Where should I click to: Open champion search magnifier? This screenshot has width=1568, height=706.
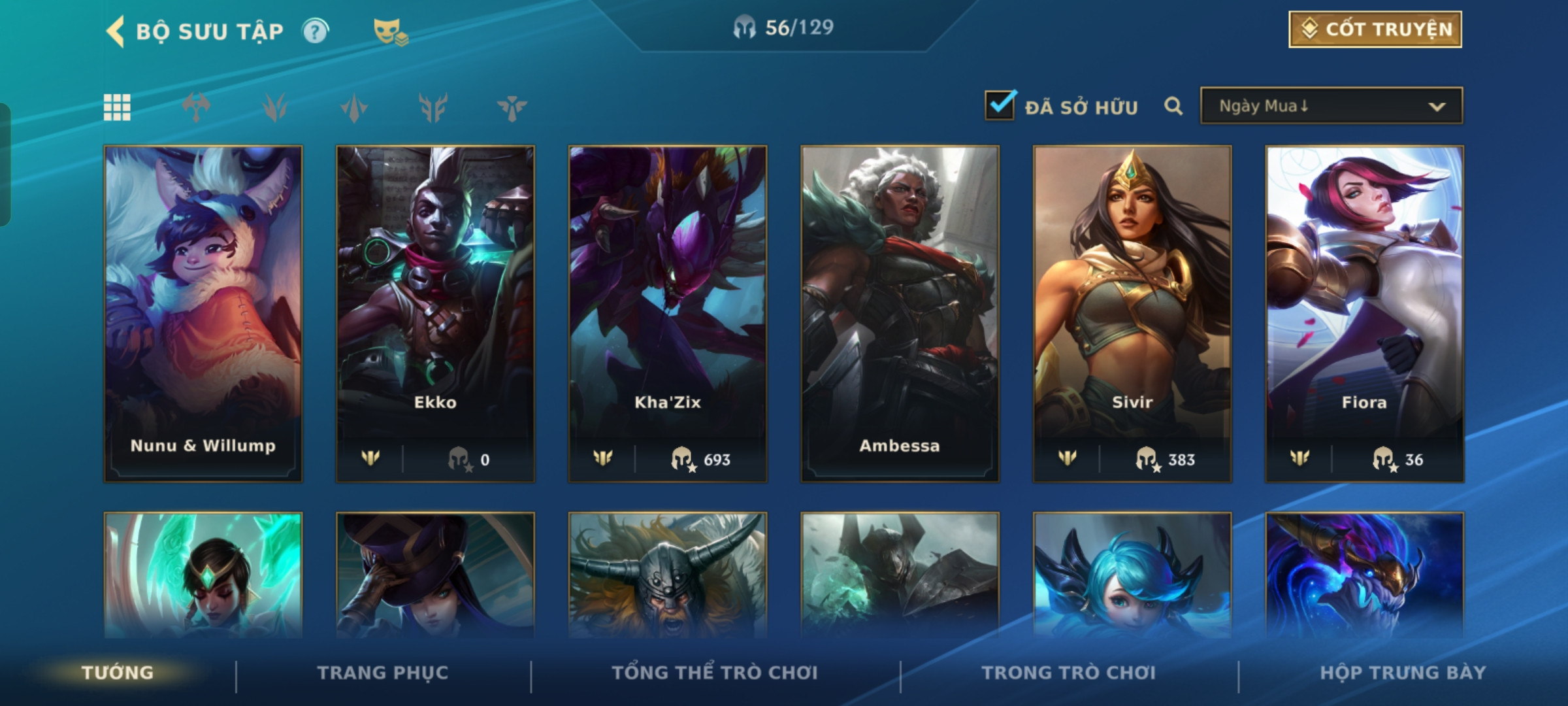(1173, 106)
